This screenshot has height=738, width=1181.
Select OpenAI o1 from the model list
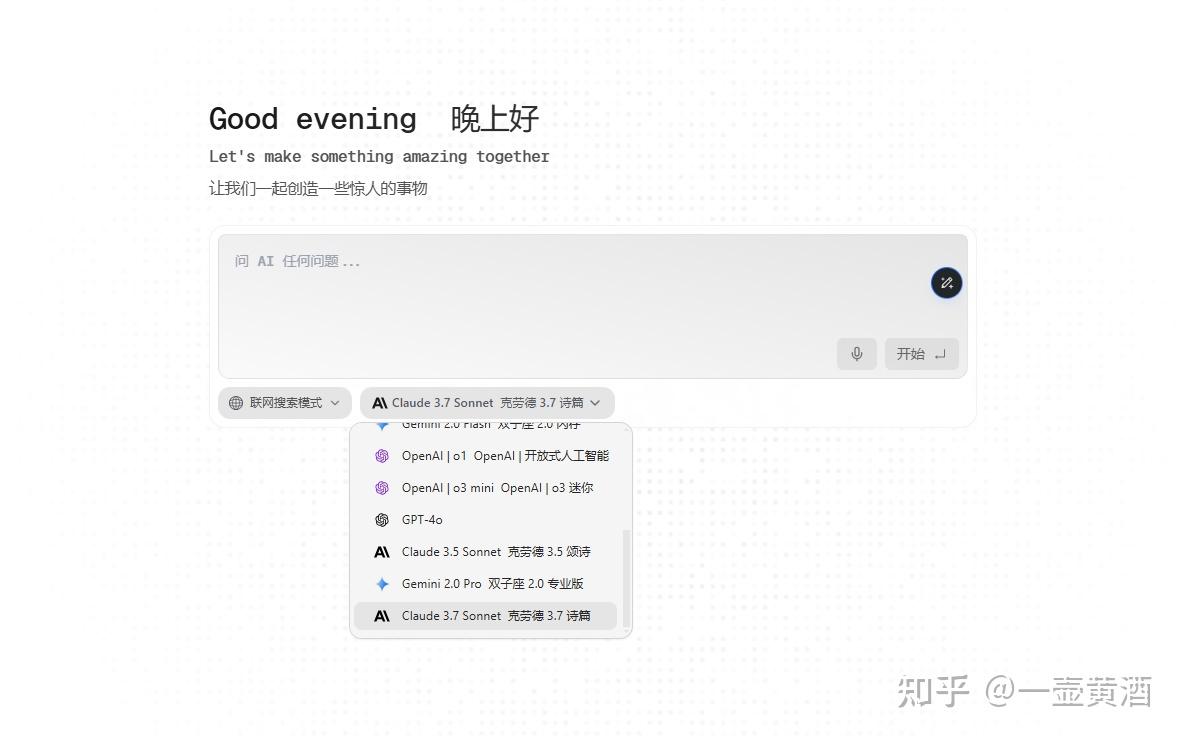[504, 456]
